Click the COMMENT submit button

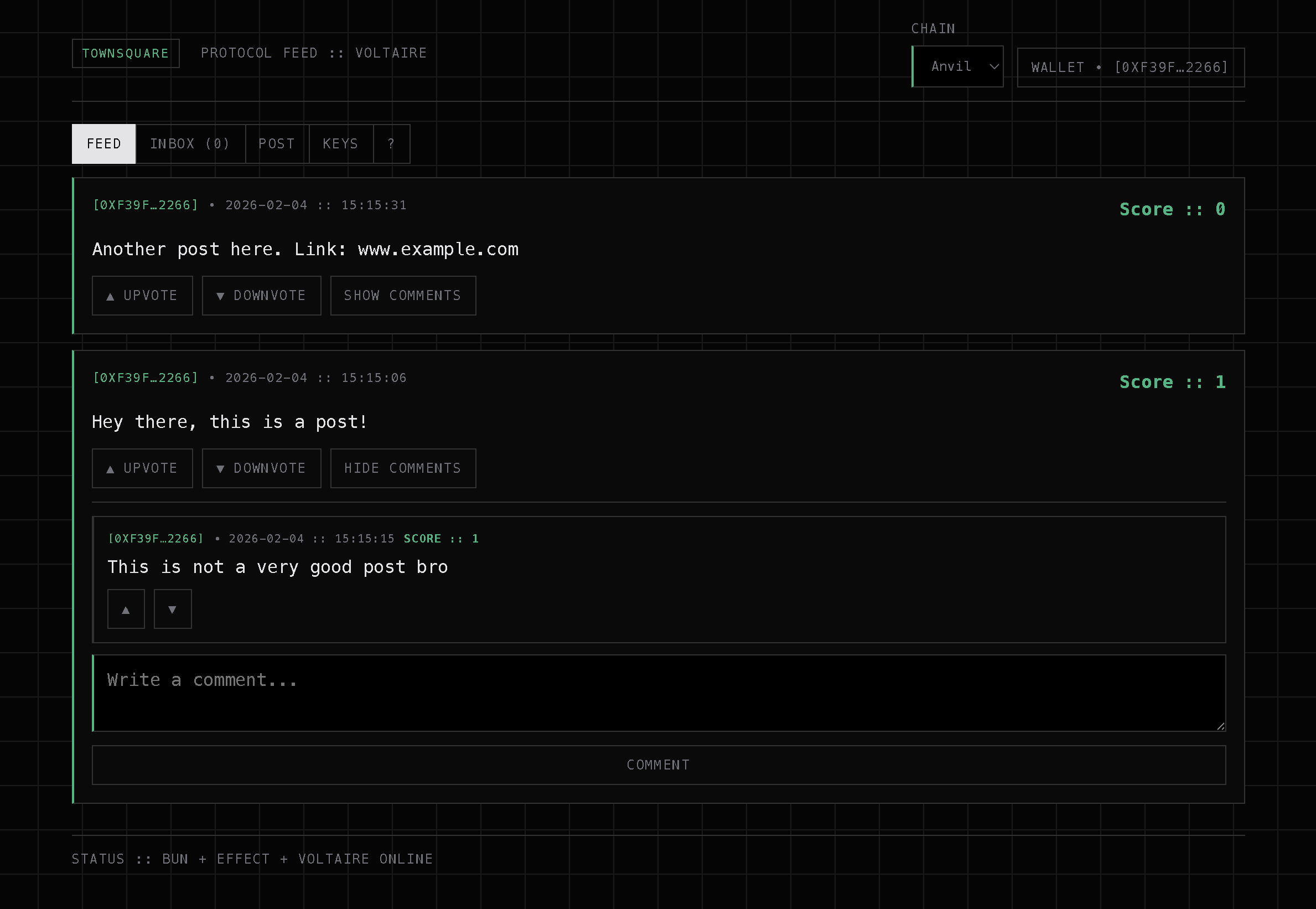(x=658, y=765)
